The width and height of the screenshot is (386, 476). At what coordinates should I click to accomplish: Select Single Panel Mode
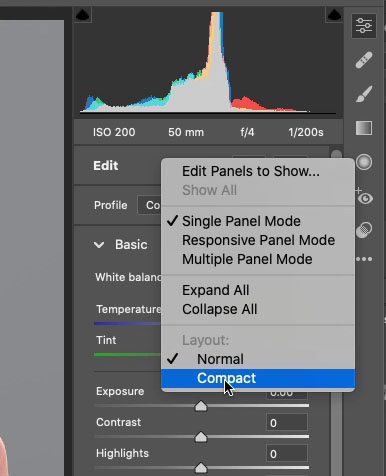tap(241, 221)
